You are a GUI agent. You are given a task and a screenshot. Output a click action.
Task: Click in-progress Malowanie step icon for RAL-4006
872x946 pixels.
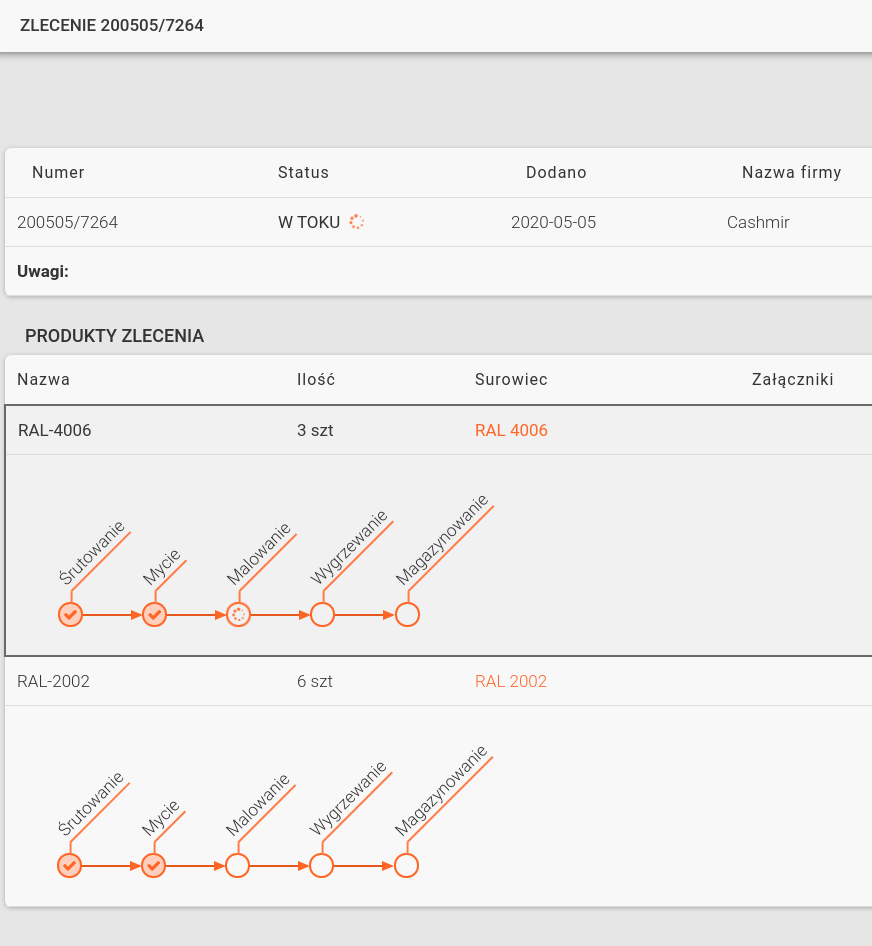pyautogui.click(x=238, y=614)
